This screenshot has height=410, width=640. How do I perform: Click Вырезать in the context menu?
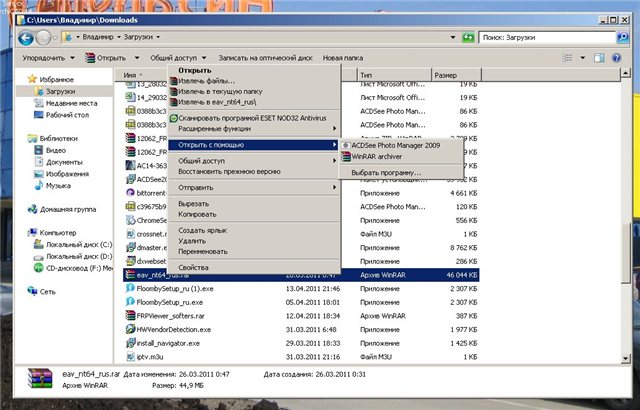[x=193, y=204]
